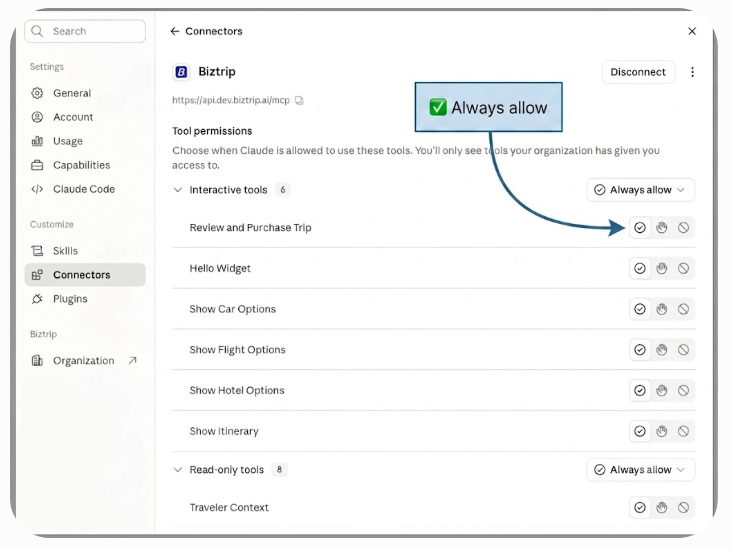Set Show Car Options to always allow
731x548 pixels.
[x=640, y=309]
